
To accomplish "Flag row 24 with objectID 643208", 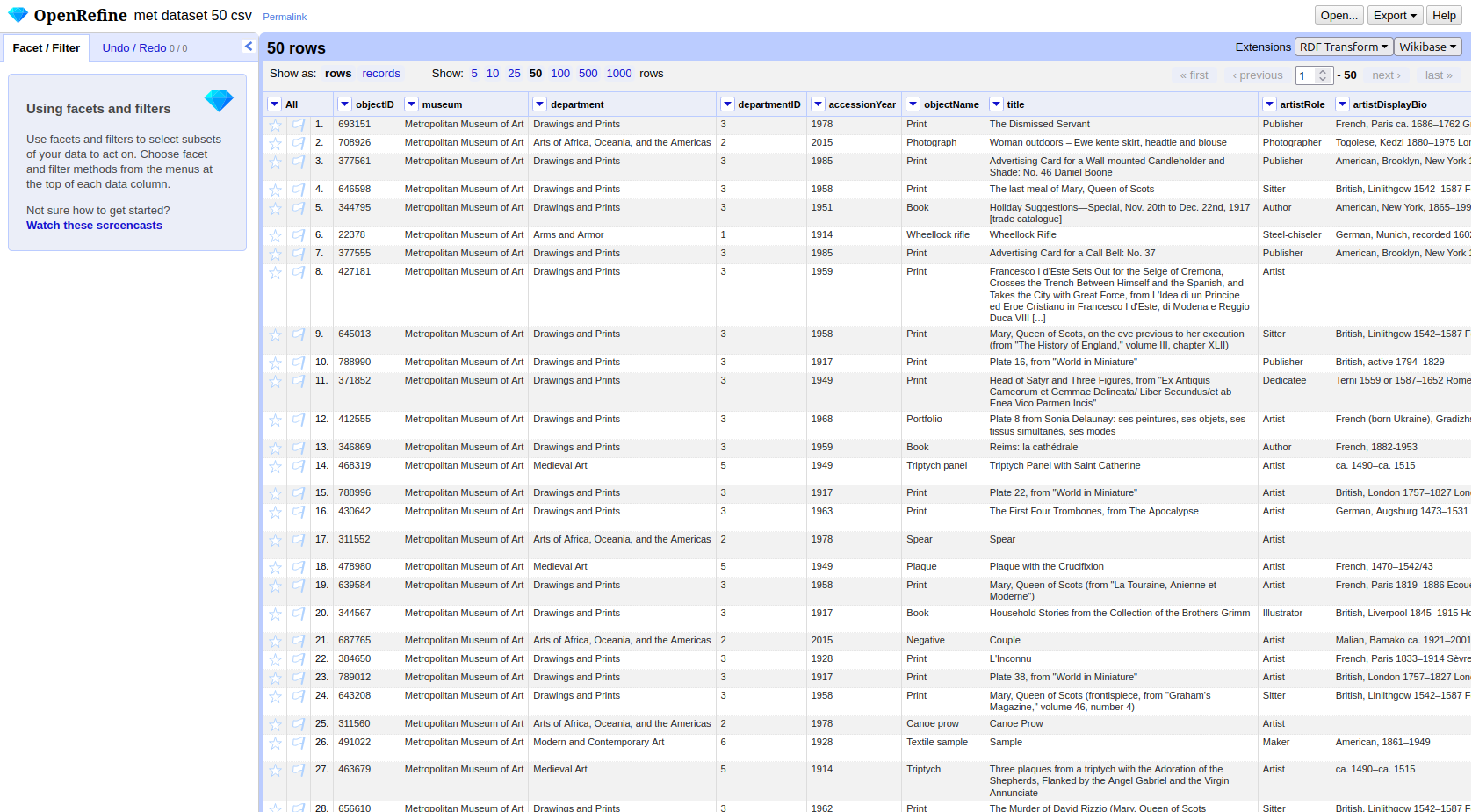I will 299,696.
